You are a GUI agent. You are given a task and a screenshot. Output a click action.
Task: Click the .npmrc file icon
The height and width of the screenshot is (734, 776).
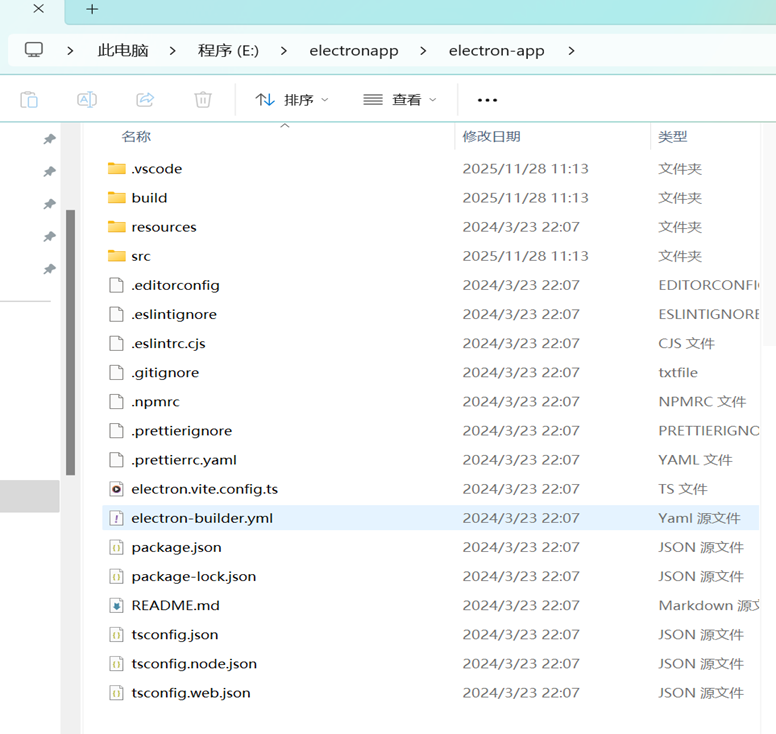pos(116,401)
